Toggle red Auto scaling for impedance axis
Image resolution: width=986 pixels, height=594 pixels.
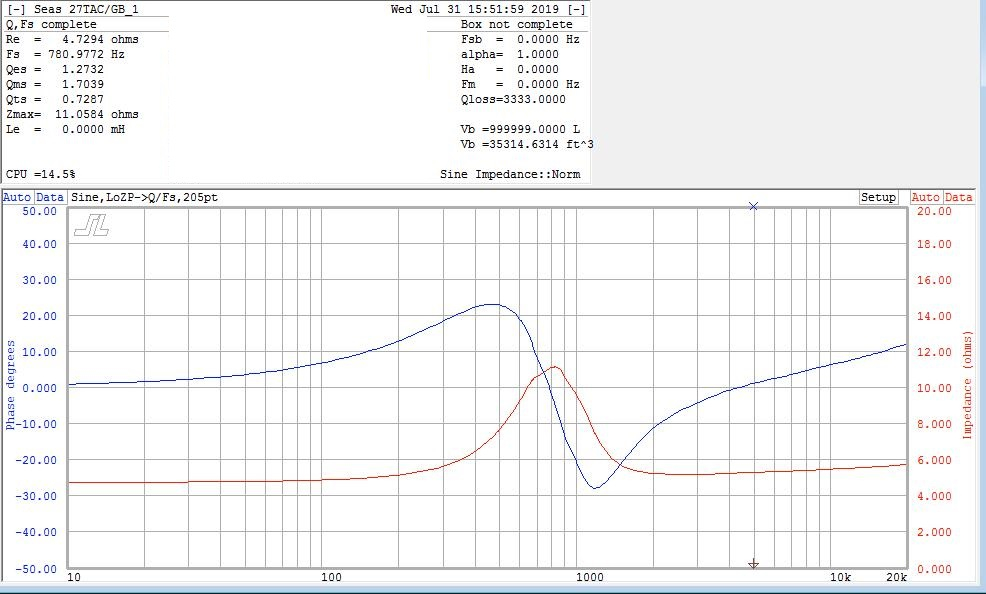pos(925,197)
